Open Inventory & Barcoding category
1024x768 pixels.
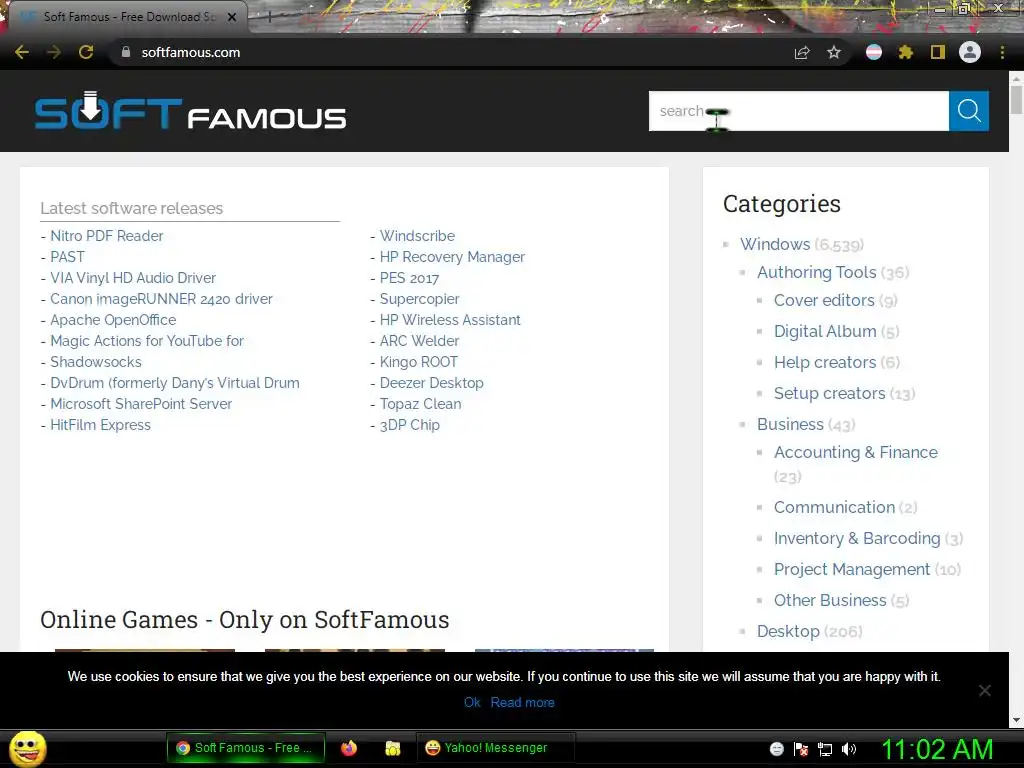pos(857,538)
